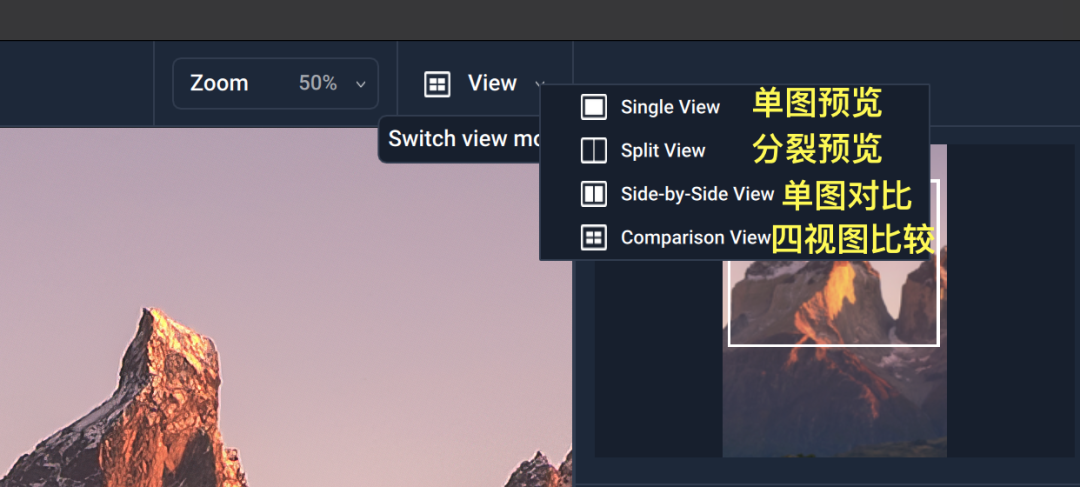
Task: Click the Zoom label in toolbar
Action: [219, 83]
